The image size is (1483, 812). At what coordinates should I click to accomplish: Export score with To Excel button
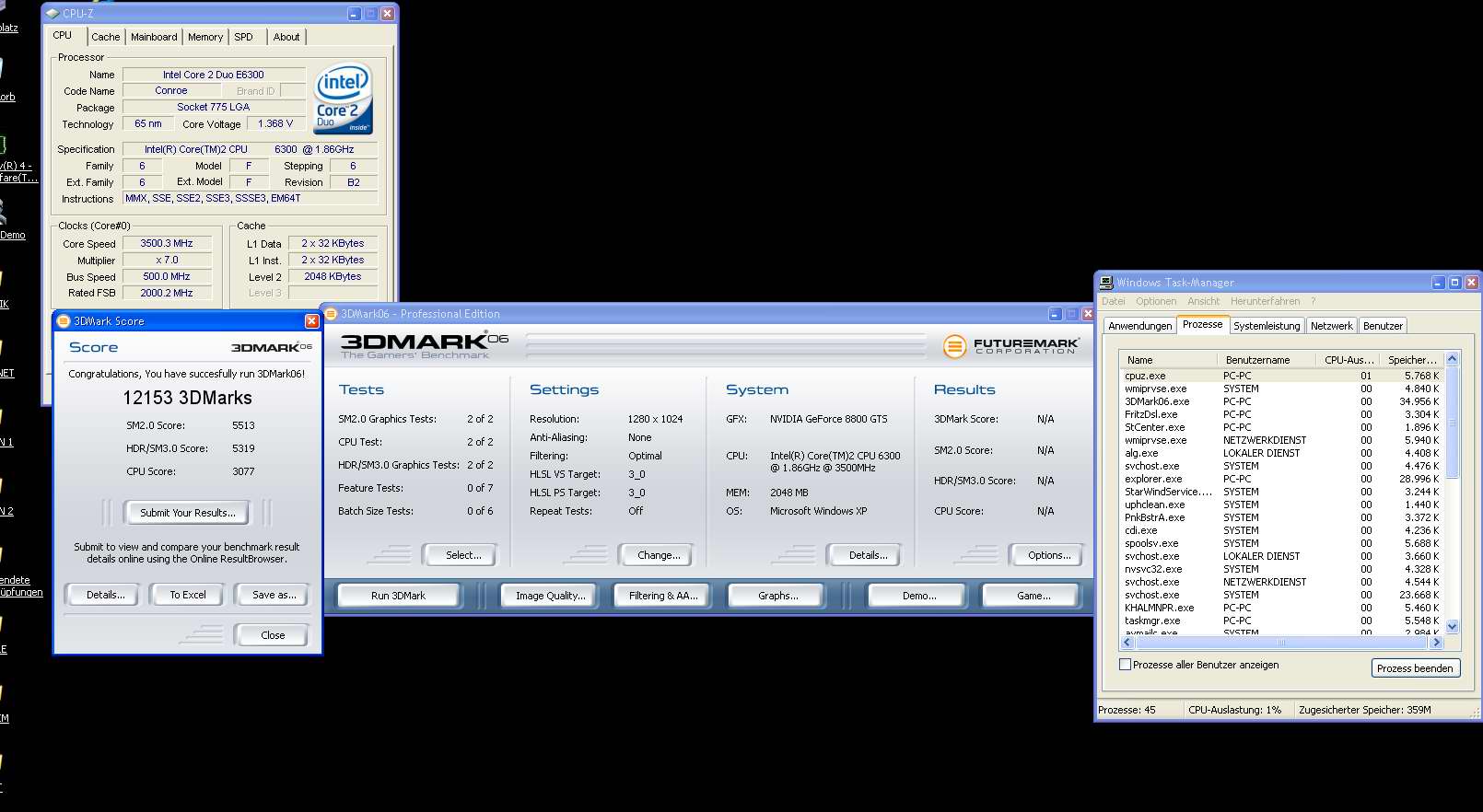(x=188, y=595)
